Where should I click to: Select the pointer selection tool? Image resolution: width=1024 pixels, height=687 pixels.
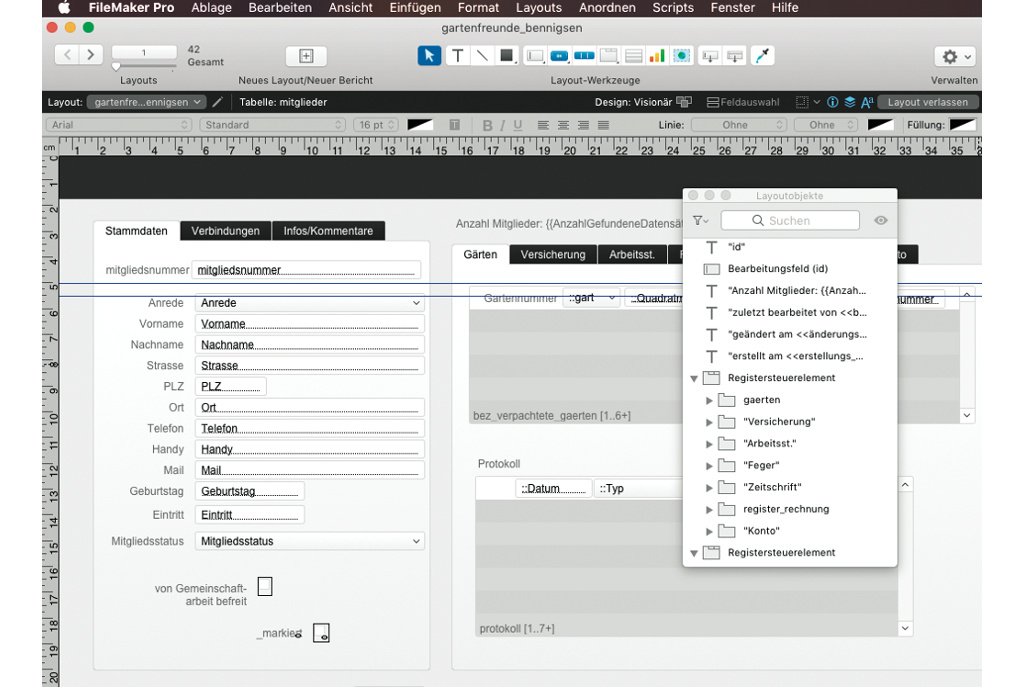pos(429,56)
